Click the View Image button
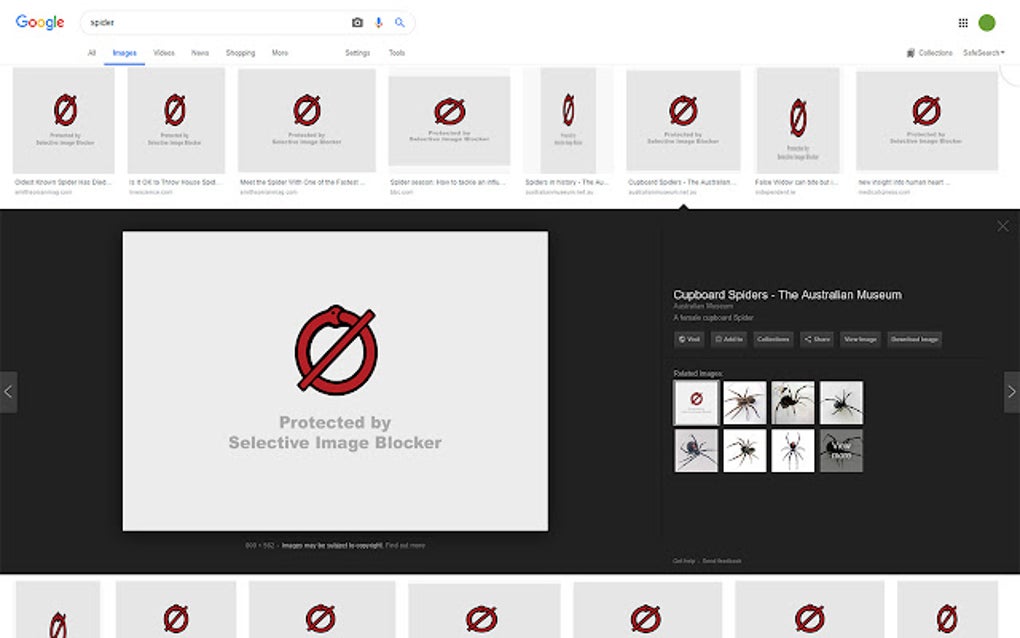 [860, 339]
